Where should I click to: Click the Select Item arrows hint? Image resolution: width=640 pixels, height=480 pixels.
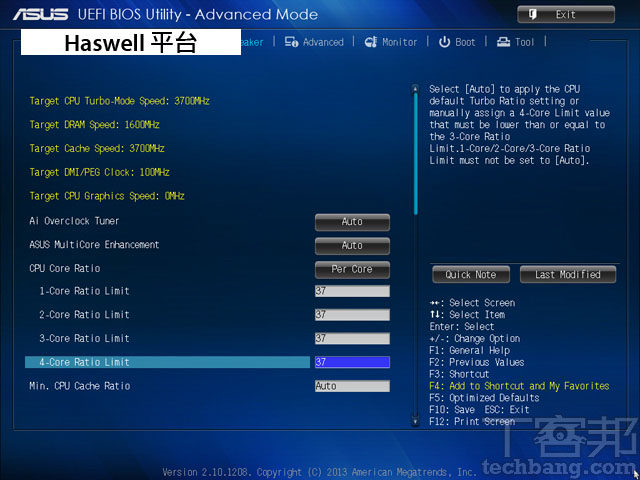click(x=467, y=315)
